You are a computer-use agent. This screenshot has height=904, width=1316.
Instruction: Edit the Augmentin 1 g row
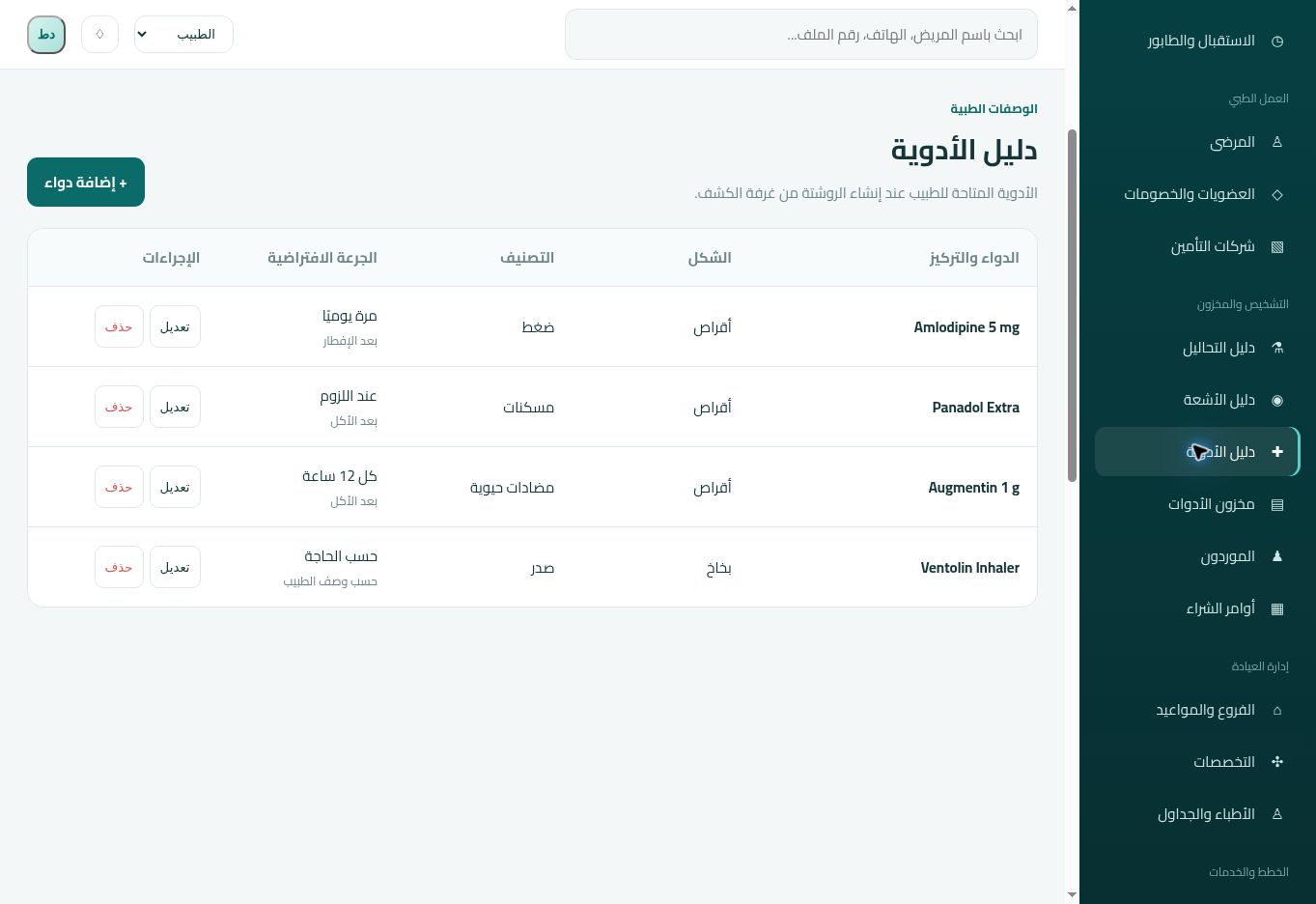tap(175, 487)
